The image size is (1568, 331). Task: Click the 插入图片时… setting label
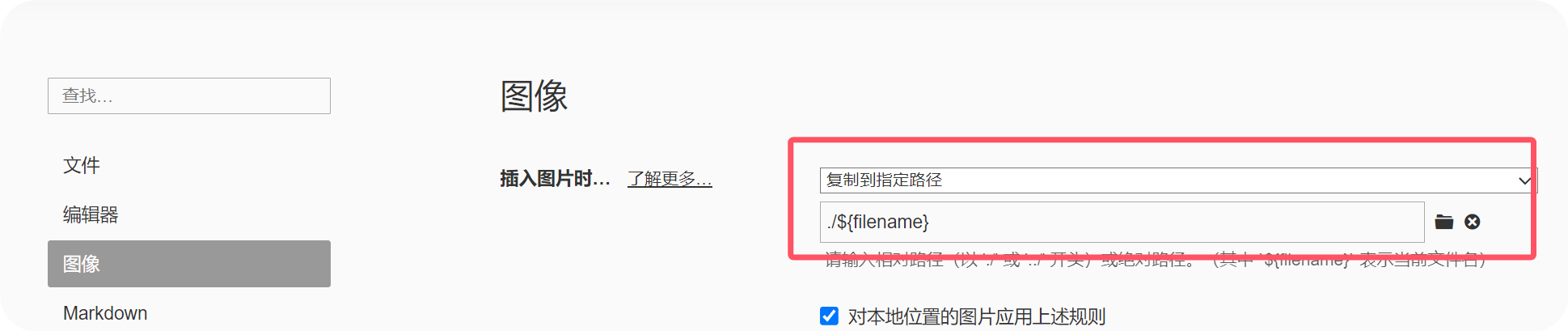(555, 179)
